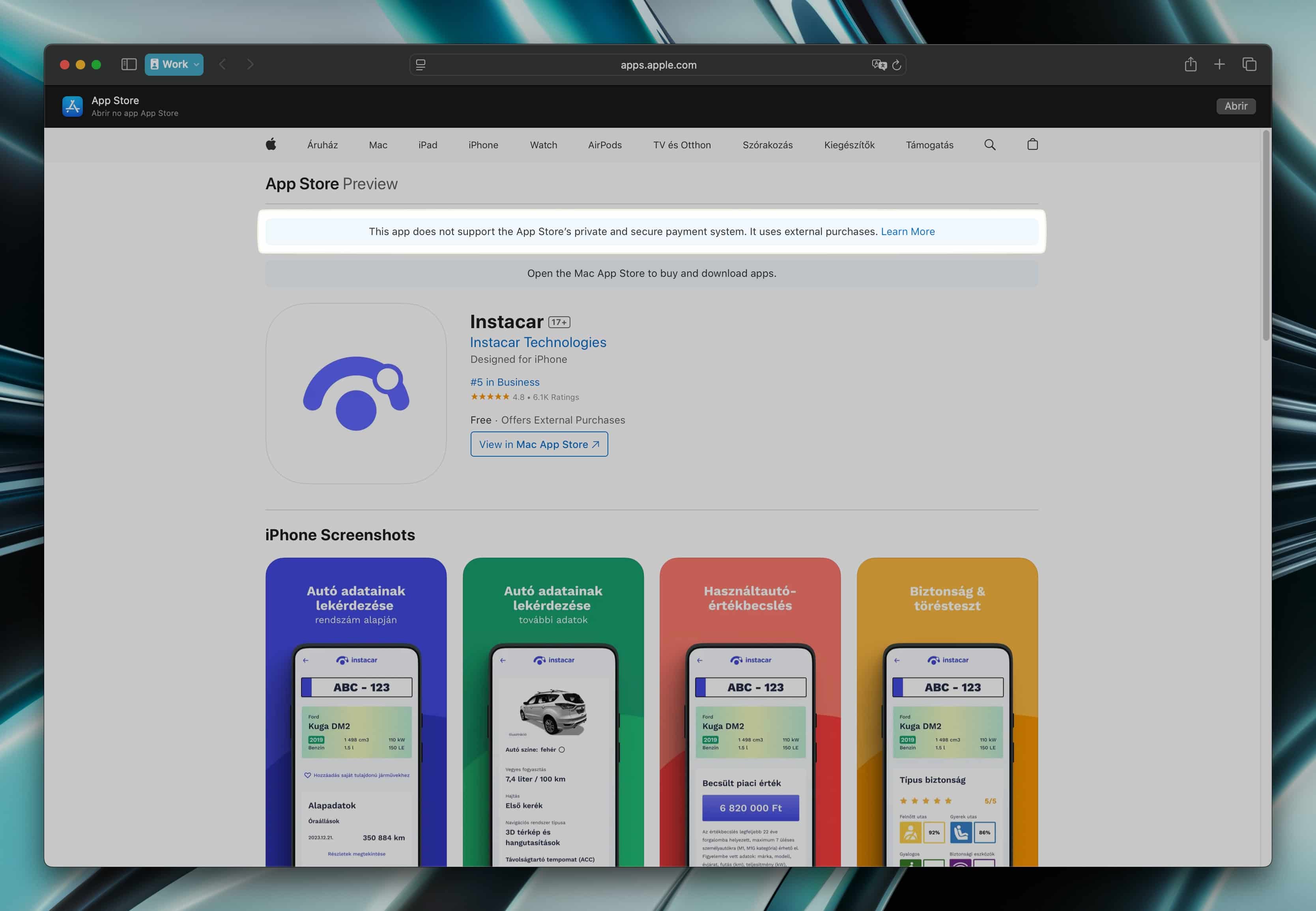
Task: Open the Szórakozás menu item
Action: pyautogui.click(x=767, y=145)
